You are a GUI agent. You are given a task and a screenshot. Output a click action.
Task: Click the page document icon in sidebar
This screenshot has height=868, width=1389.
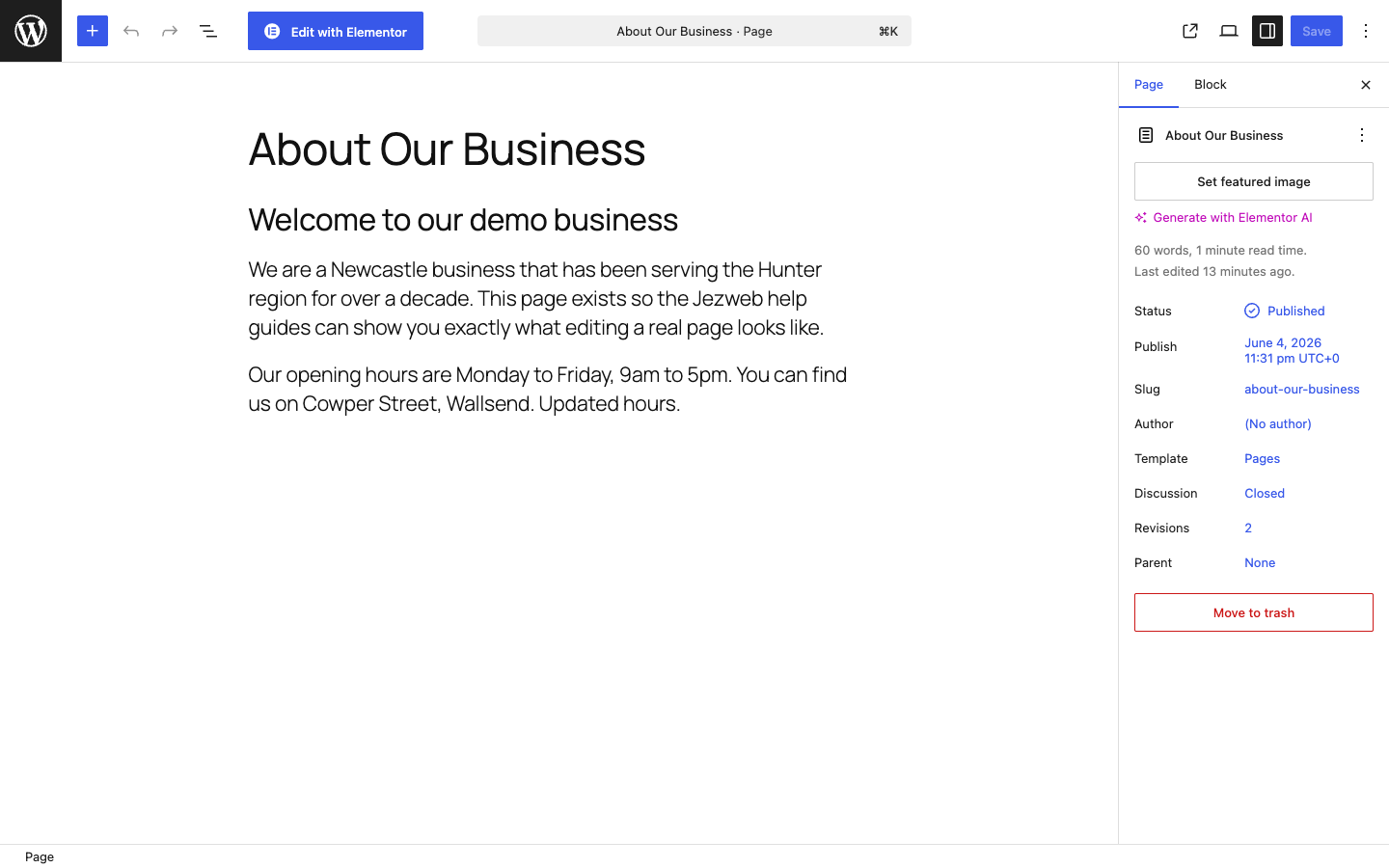click(x=1146, y=135)
